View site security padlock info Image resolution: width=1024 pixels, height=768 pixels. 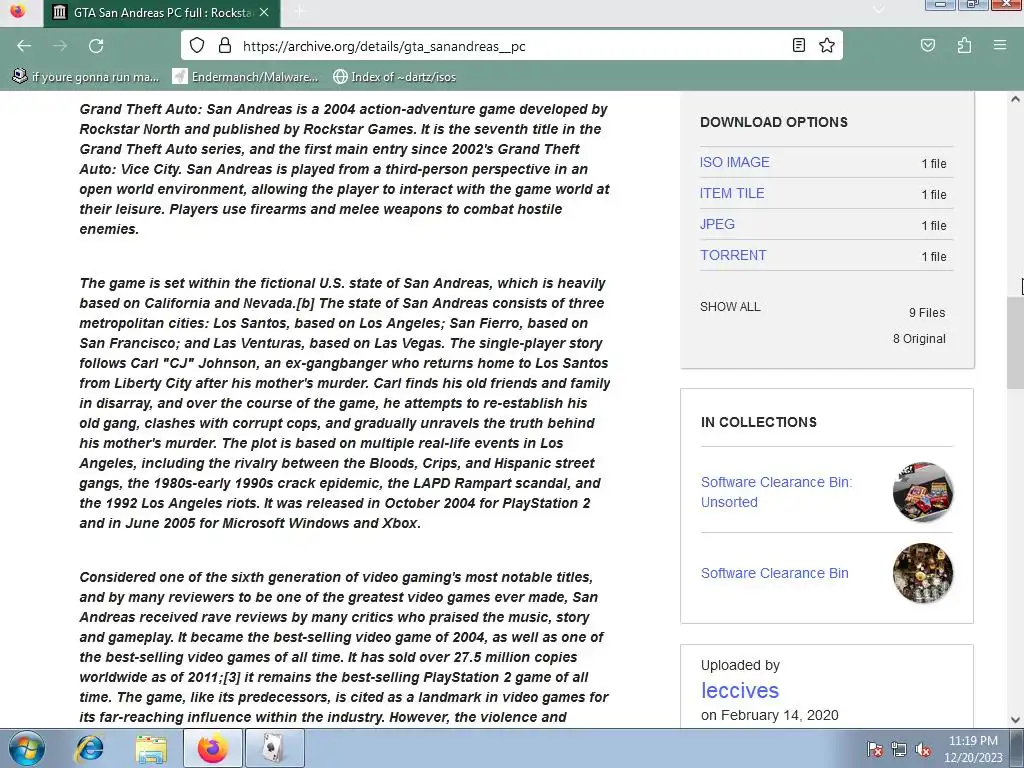(225, 46)
